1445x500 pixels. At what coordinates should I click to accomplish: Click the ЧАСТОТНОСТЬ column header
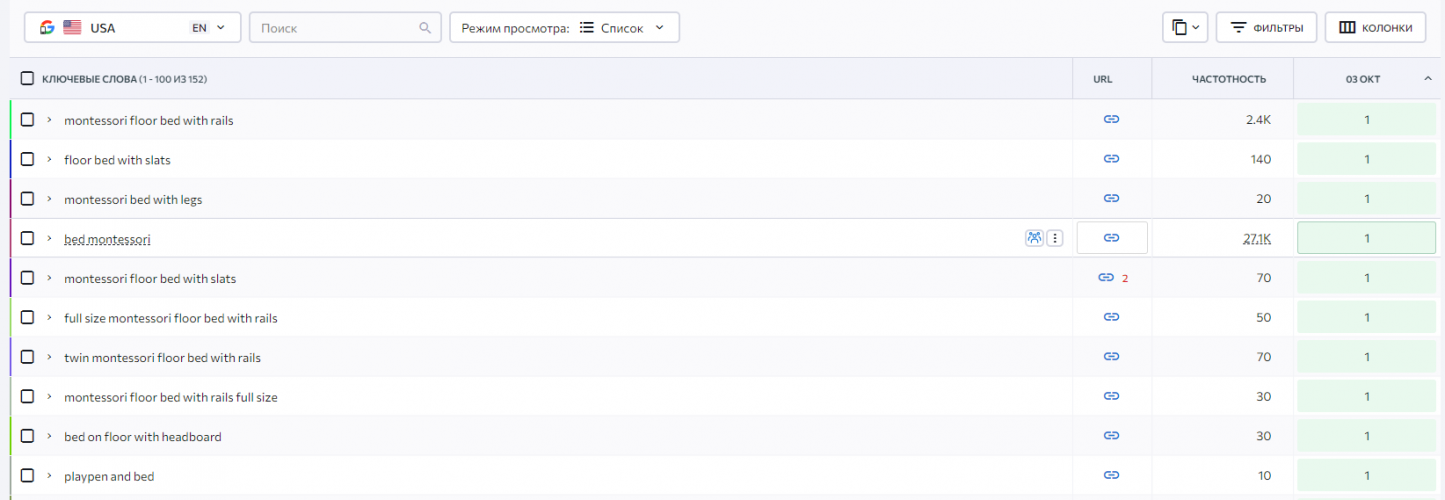pyautogui.click(x=1229, y=79)
